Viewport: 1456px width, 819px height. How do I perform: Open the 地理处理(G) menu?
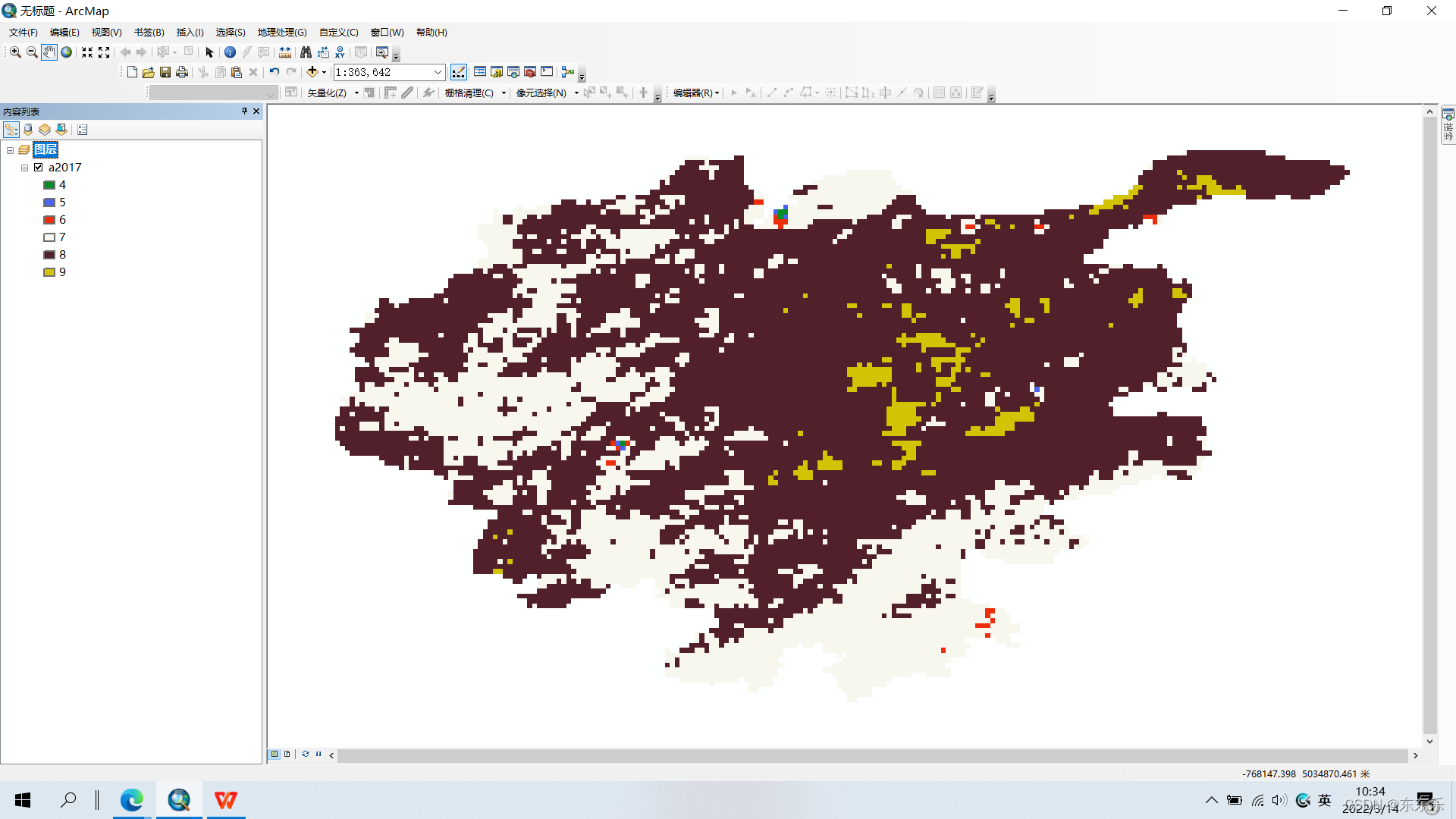[281, 33]
